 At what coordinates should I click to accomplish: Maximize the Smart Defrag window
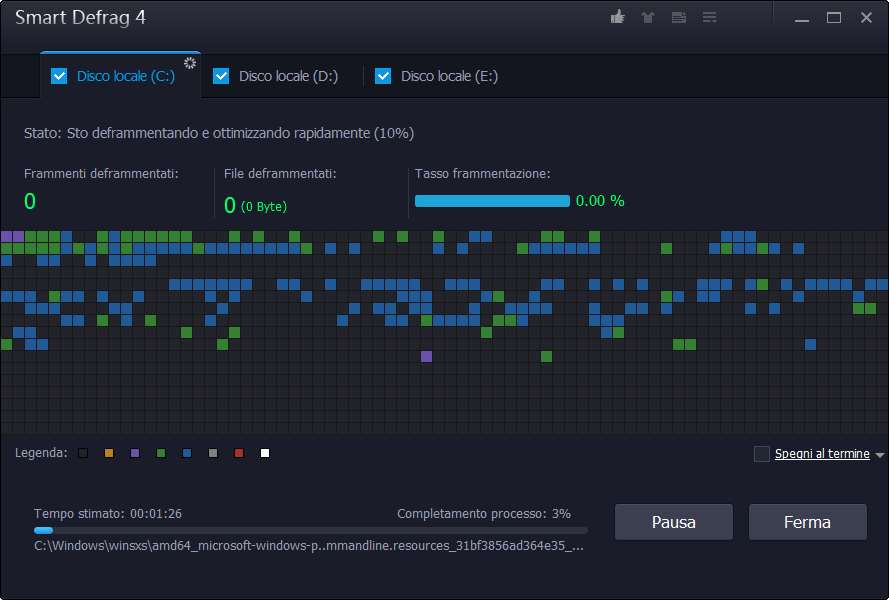834,18
